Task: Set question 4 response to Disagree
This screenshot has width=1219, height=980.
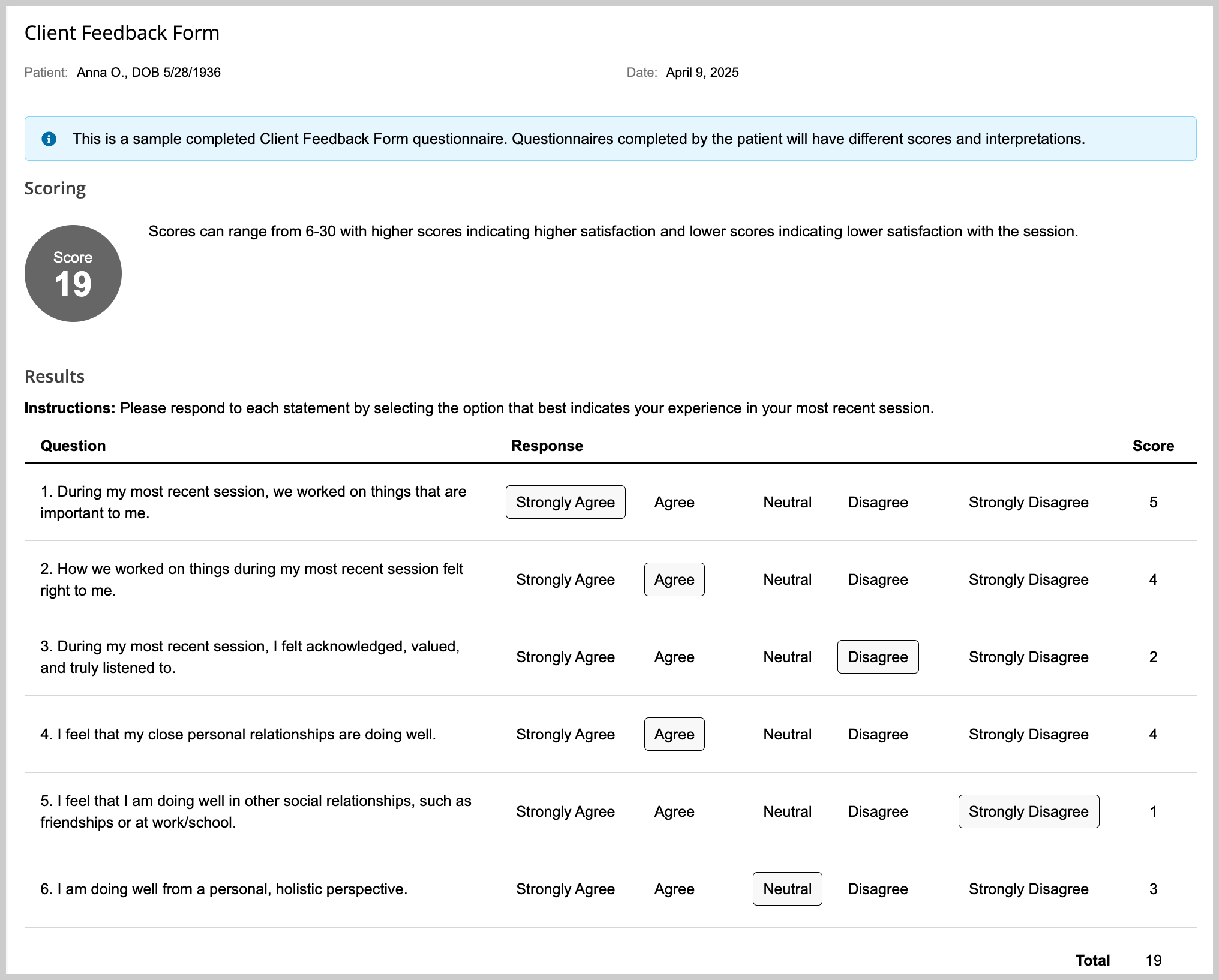Action: click(x=878, y=734)
